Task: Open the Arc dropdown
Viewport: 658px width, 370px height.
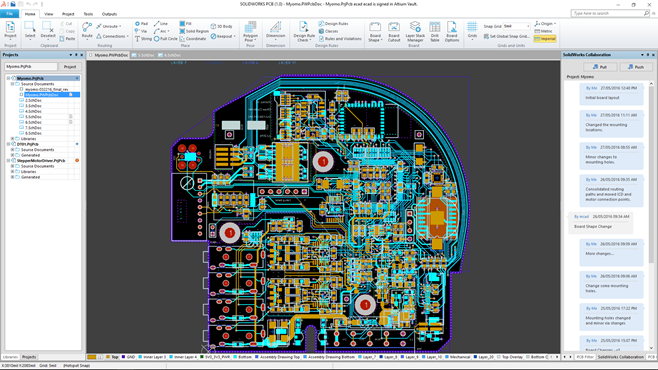Action: tap(162, 31)
